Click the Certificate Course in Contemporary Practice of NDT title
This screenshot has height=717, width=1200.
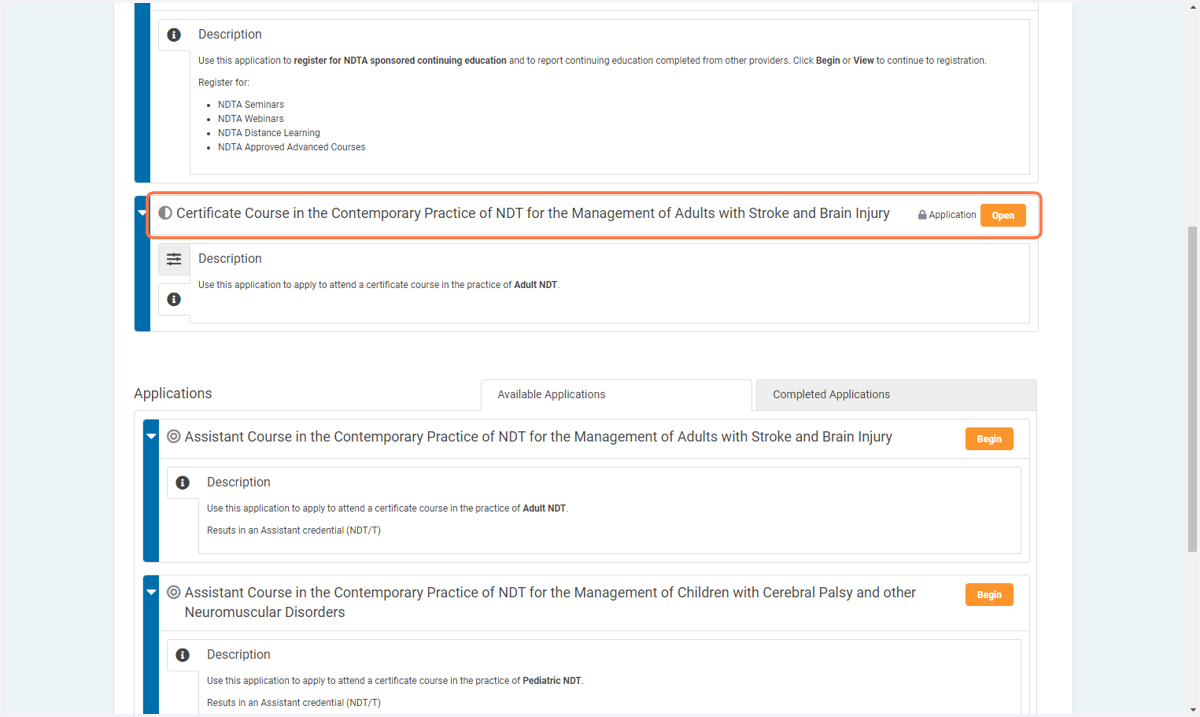[533, 214]
